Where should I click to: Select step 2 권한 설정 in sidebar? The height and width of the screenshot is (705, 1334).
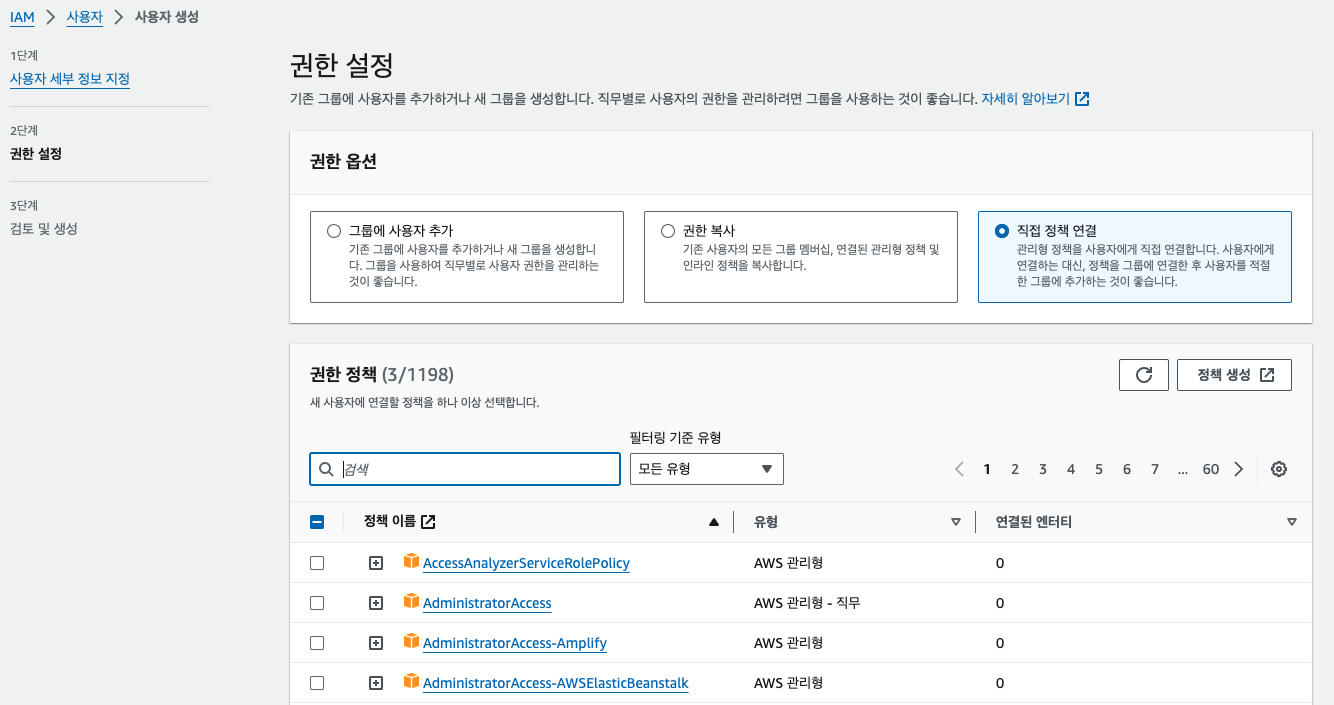click(x=36, y=154)
